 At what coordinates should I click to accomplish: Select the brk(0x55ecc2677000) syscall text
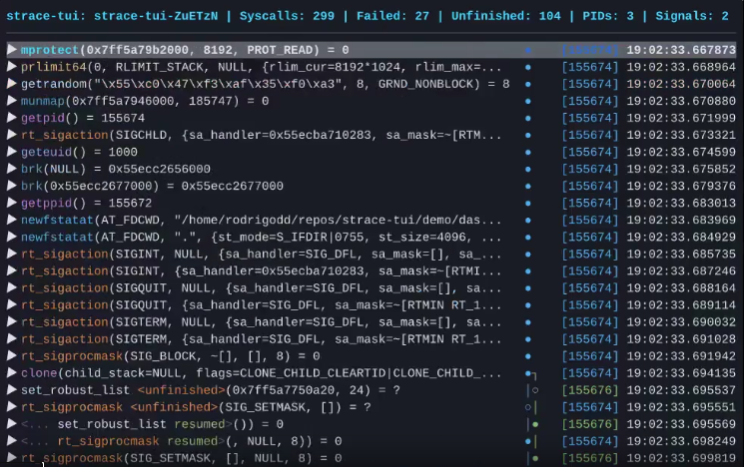pos(152,186)
